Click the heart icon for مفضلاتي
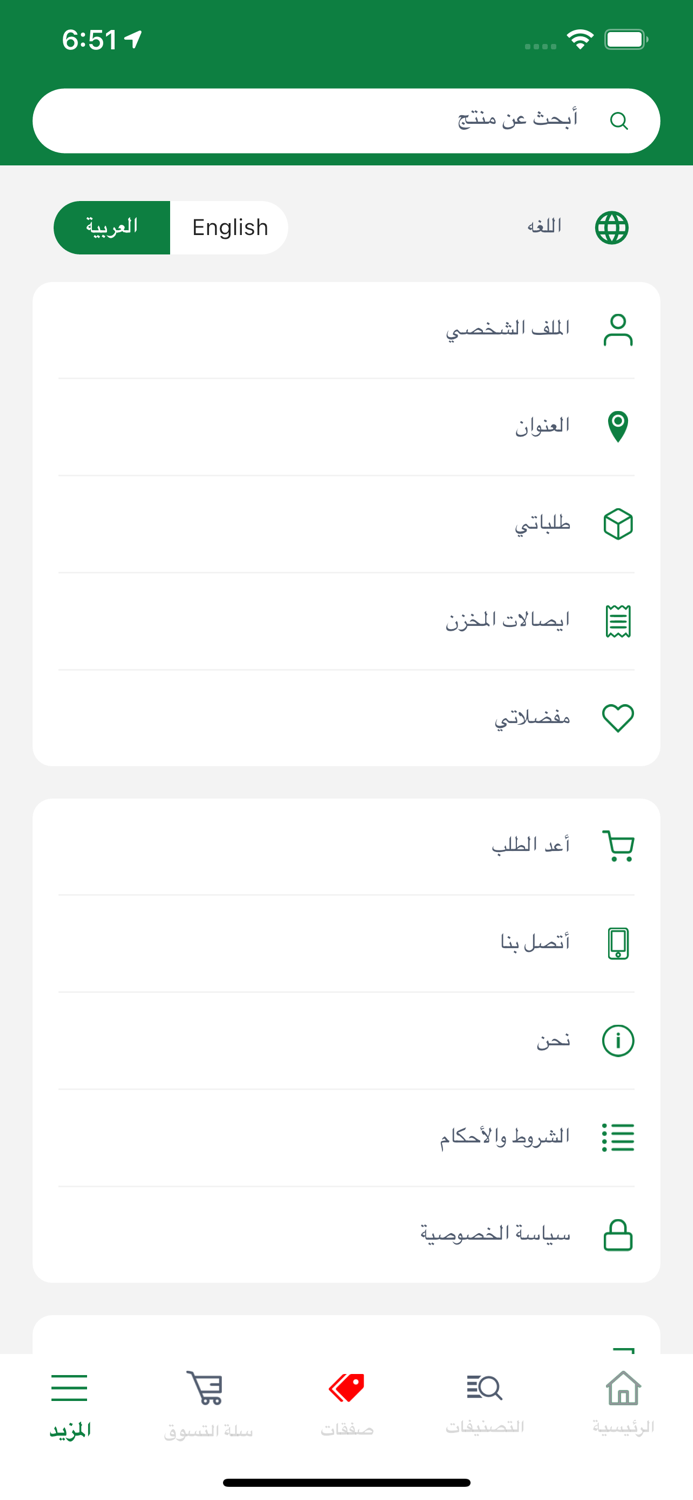This screenshot has height=1500, width=693. click(618, 717)
